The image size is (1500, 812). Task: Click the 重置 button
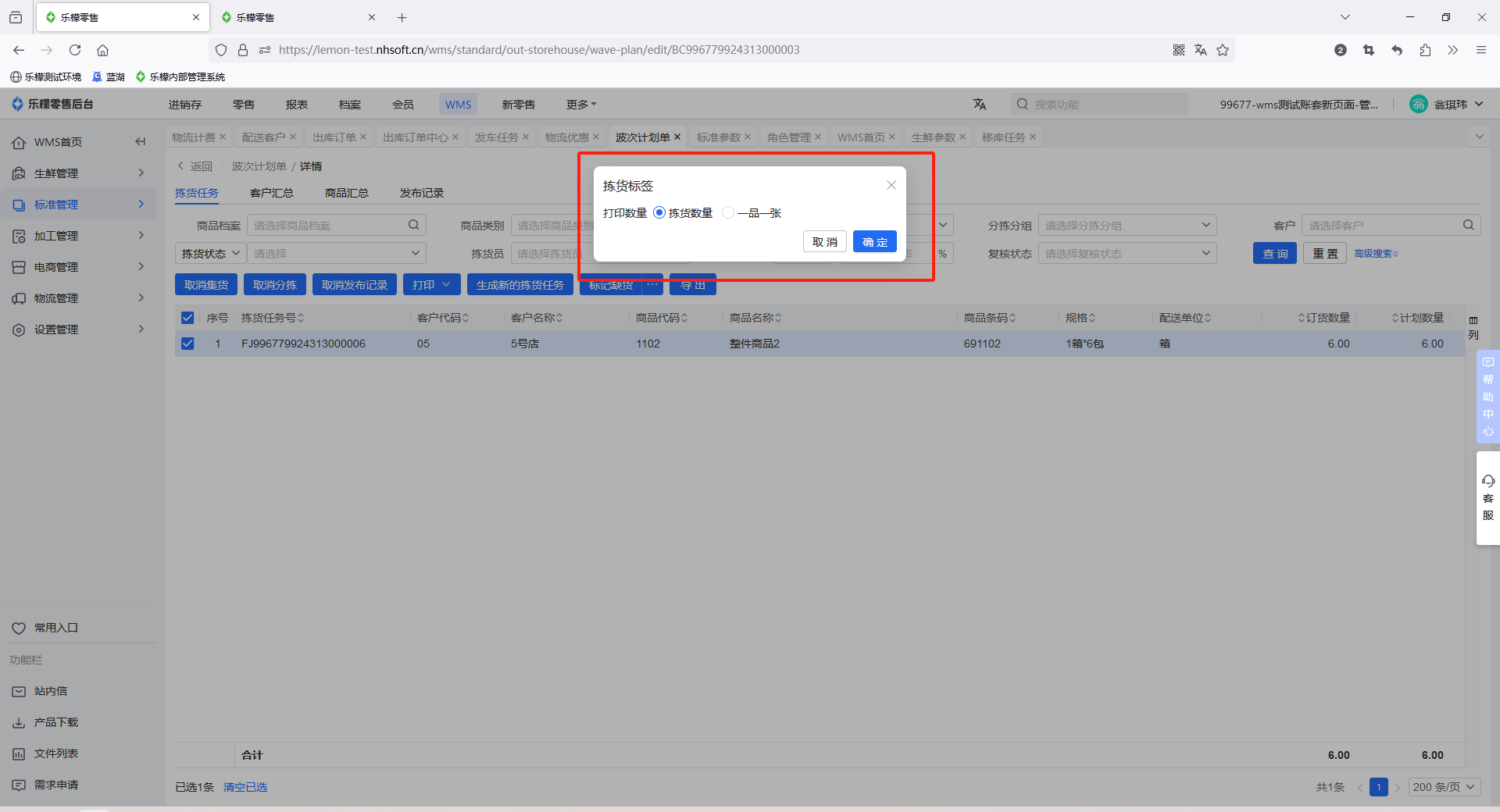coord(1325,254)
